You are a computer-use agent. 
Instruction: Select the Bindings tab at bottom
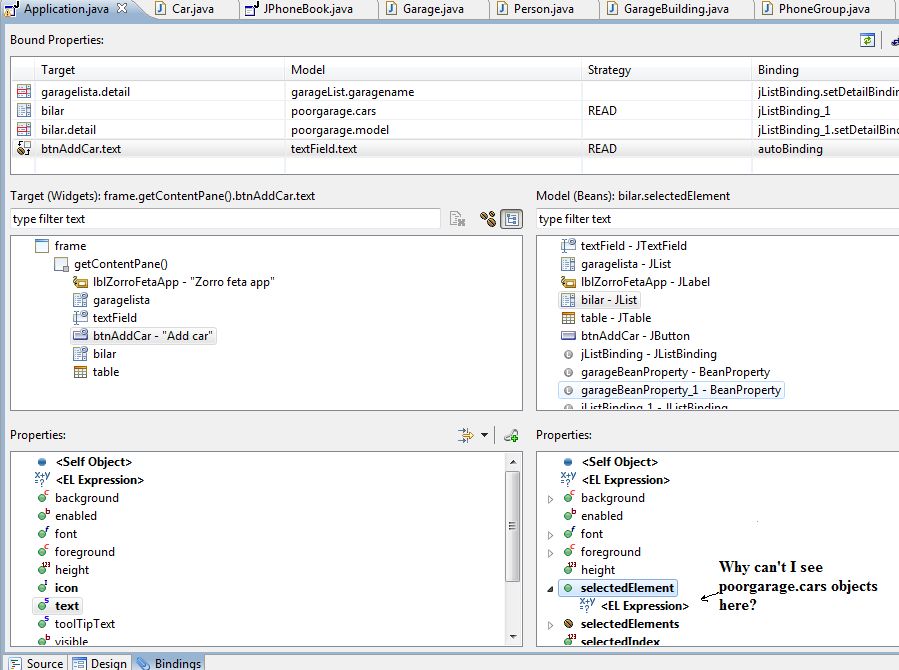click(170, 663)
